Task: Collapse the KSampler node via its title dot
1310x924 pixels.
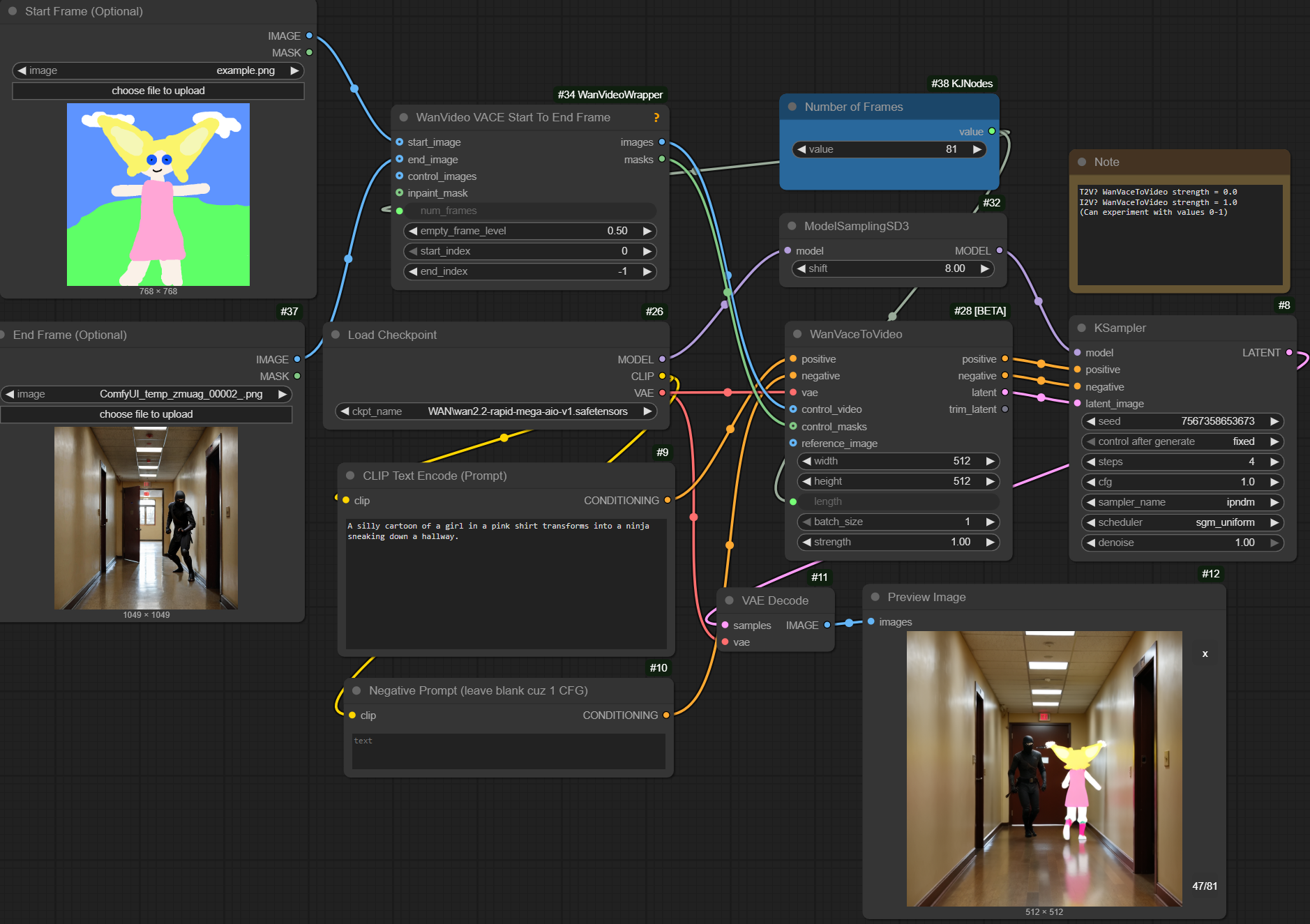Action: pos(1081,328)
